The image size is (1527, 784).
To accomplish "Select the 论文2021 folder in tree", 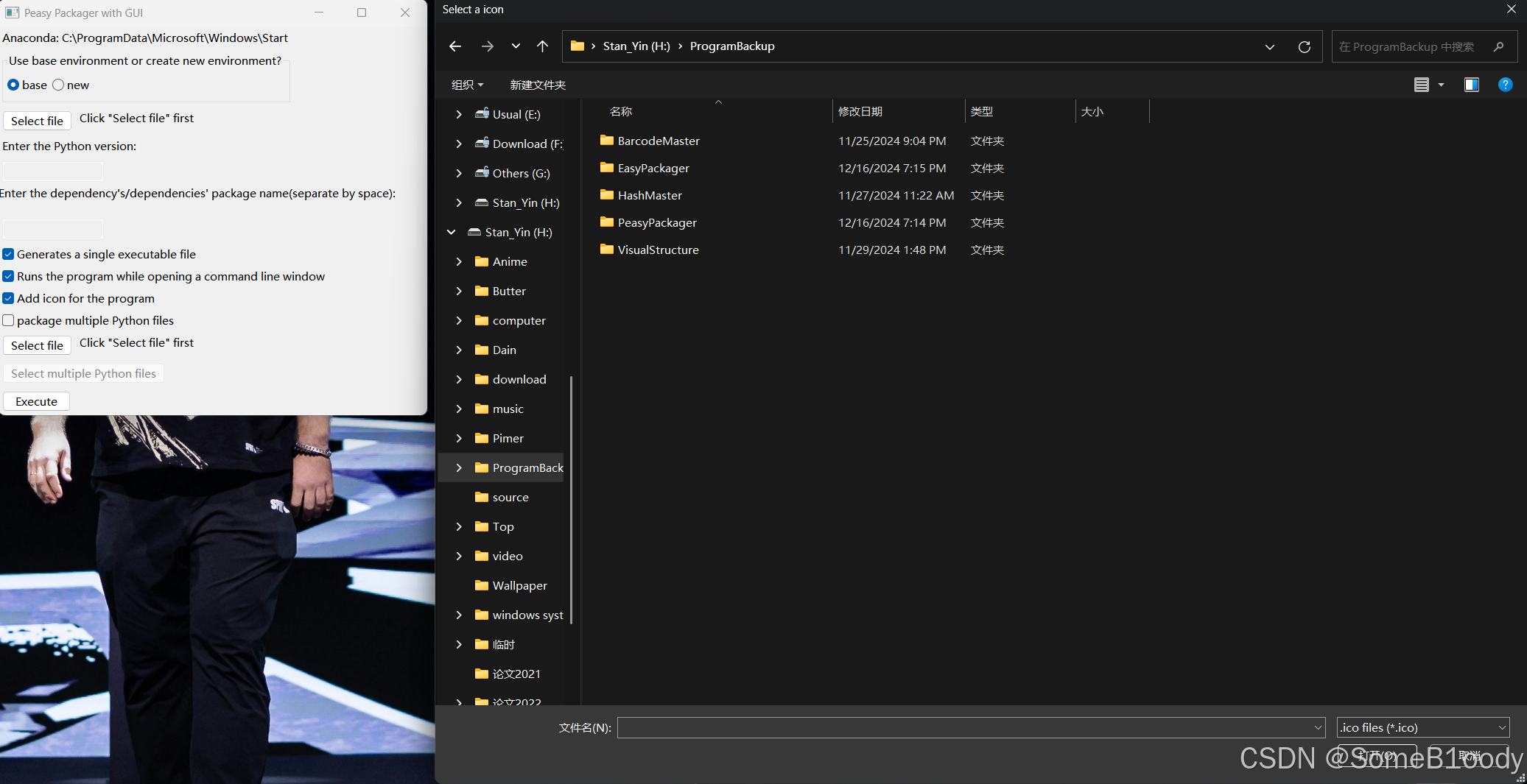I will tap(508, 674).
